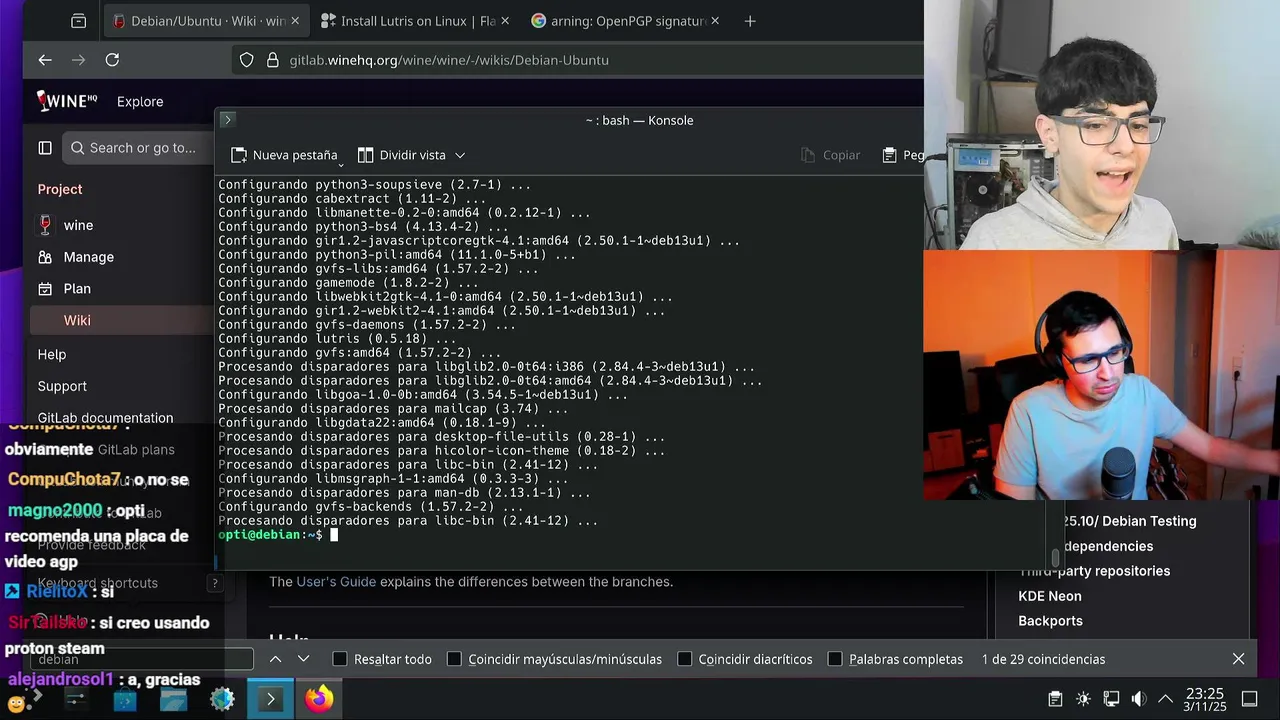The image size is (1280, 720).
Task: Open the clock showing 23:25
Action: [1205, 699]
